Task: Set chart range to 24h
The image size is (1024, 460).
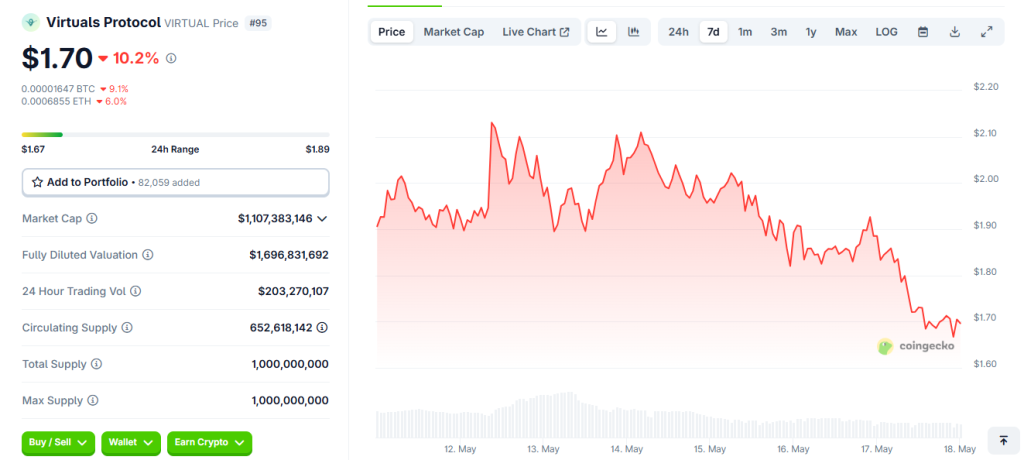Action: coord(679,32)
